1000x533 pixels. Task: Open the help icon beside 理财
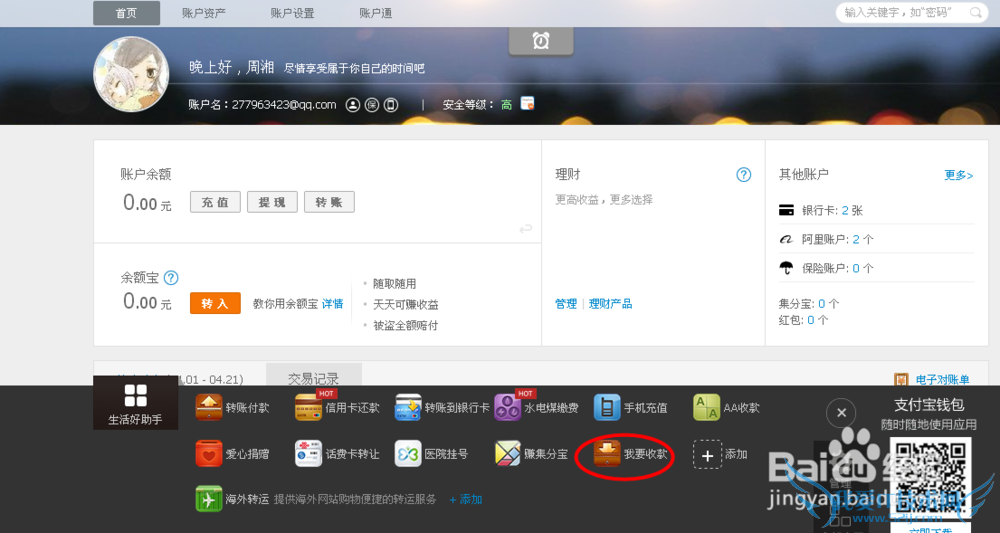coord(744,174)
